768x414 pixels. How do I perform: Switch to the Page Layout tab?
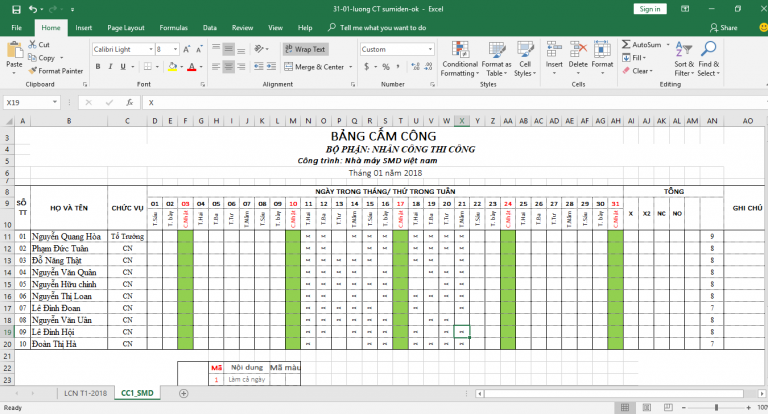pos(126,28)
